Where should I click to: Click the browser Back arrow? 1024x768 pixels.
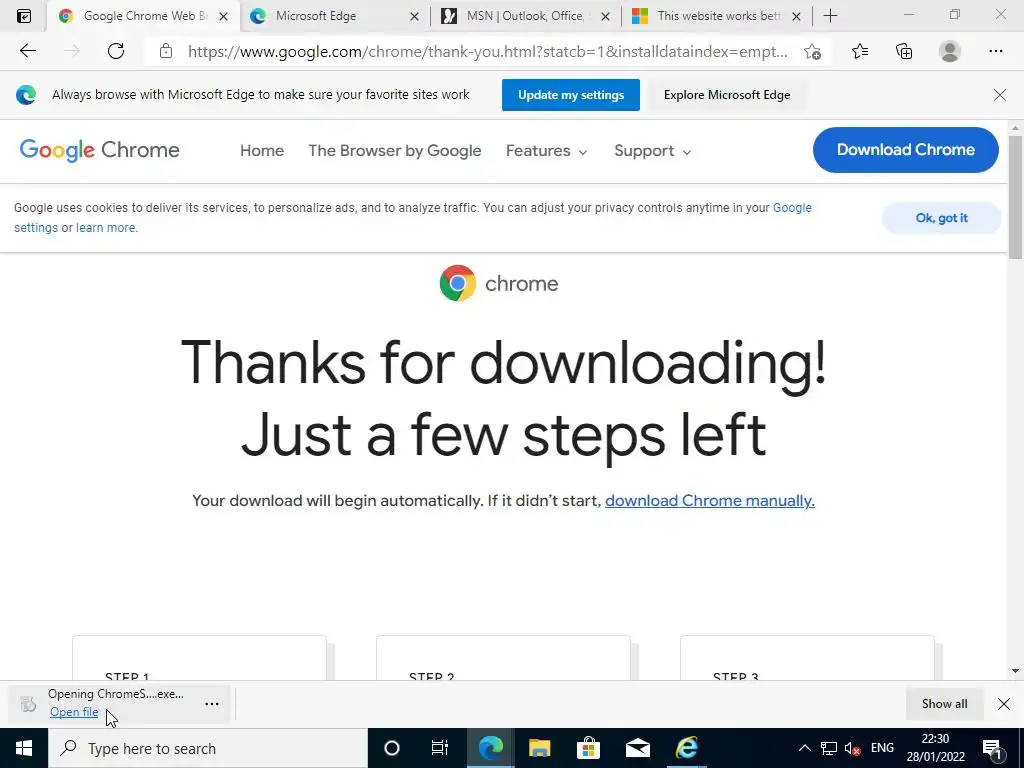[x=27, y=51]
